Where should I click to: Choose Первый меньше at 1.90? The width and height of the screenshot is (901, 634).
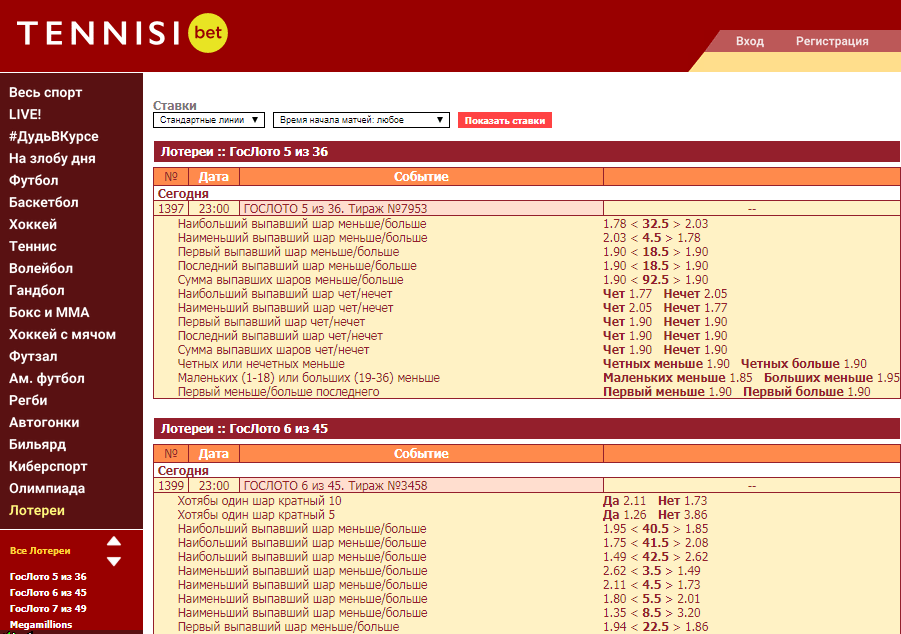(x=667, y=392)
